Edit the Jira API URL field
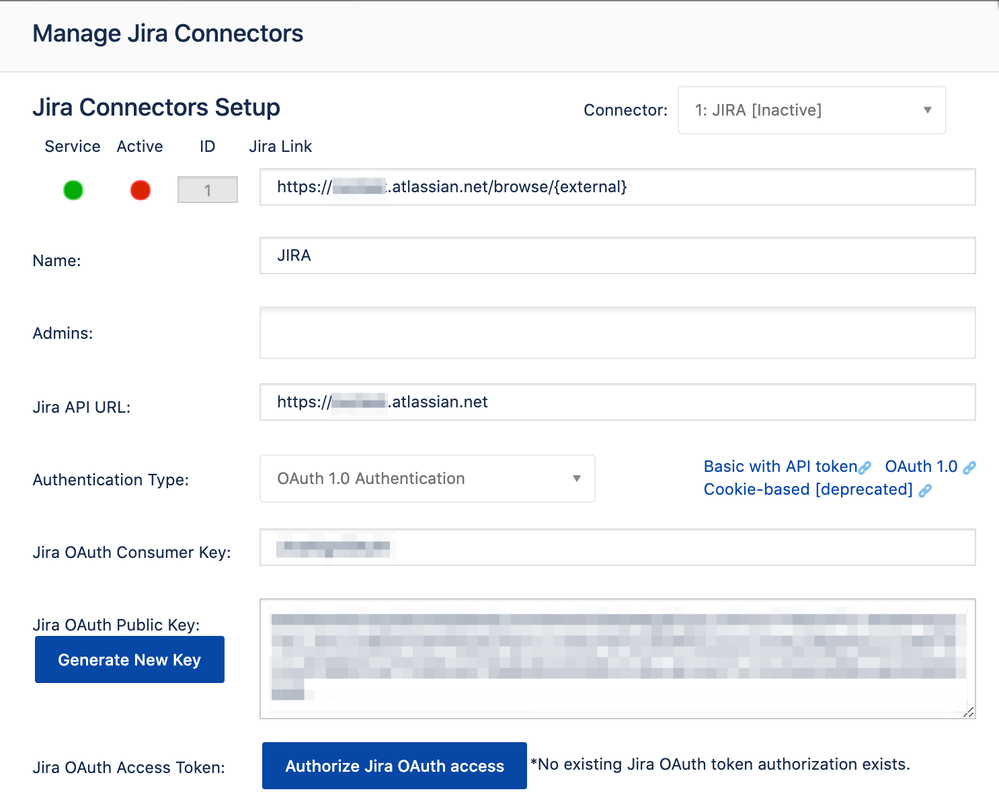999x808 pixels. tap(617, 402)
